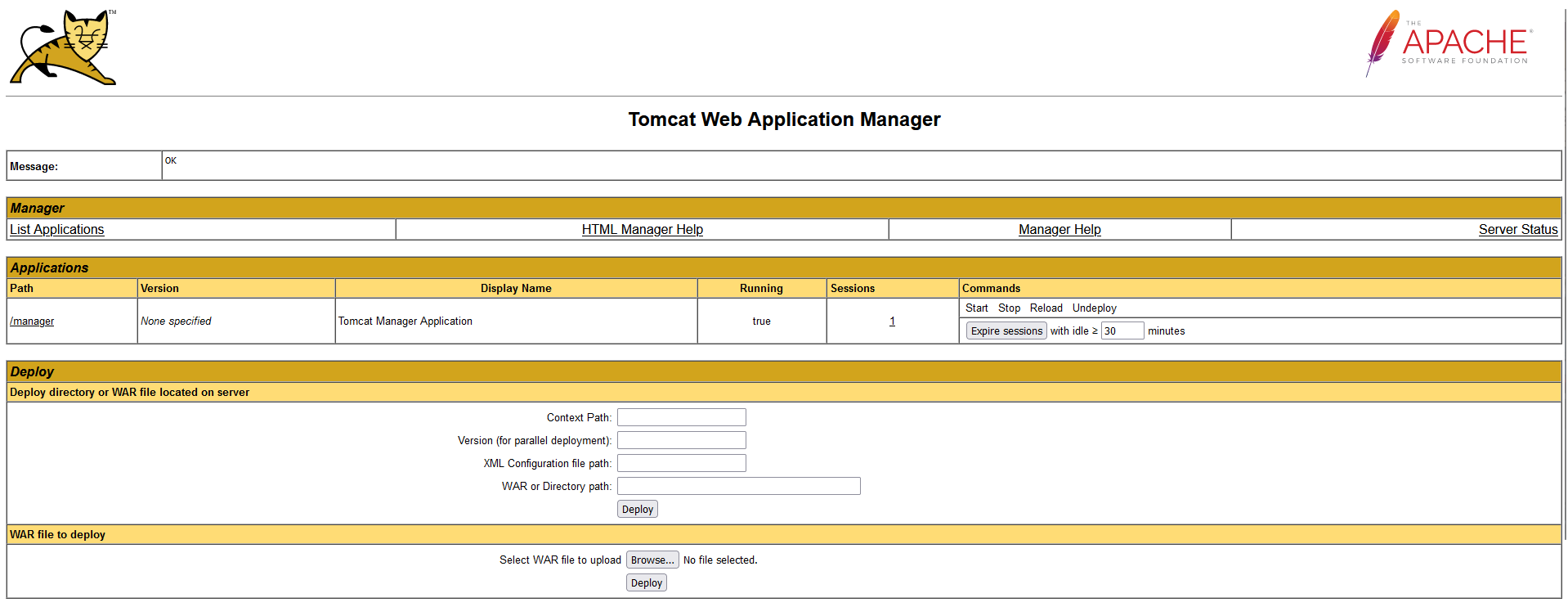Click the Display Name column header
This screenshot has width=1568, height=607.
tap(516, 288)
